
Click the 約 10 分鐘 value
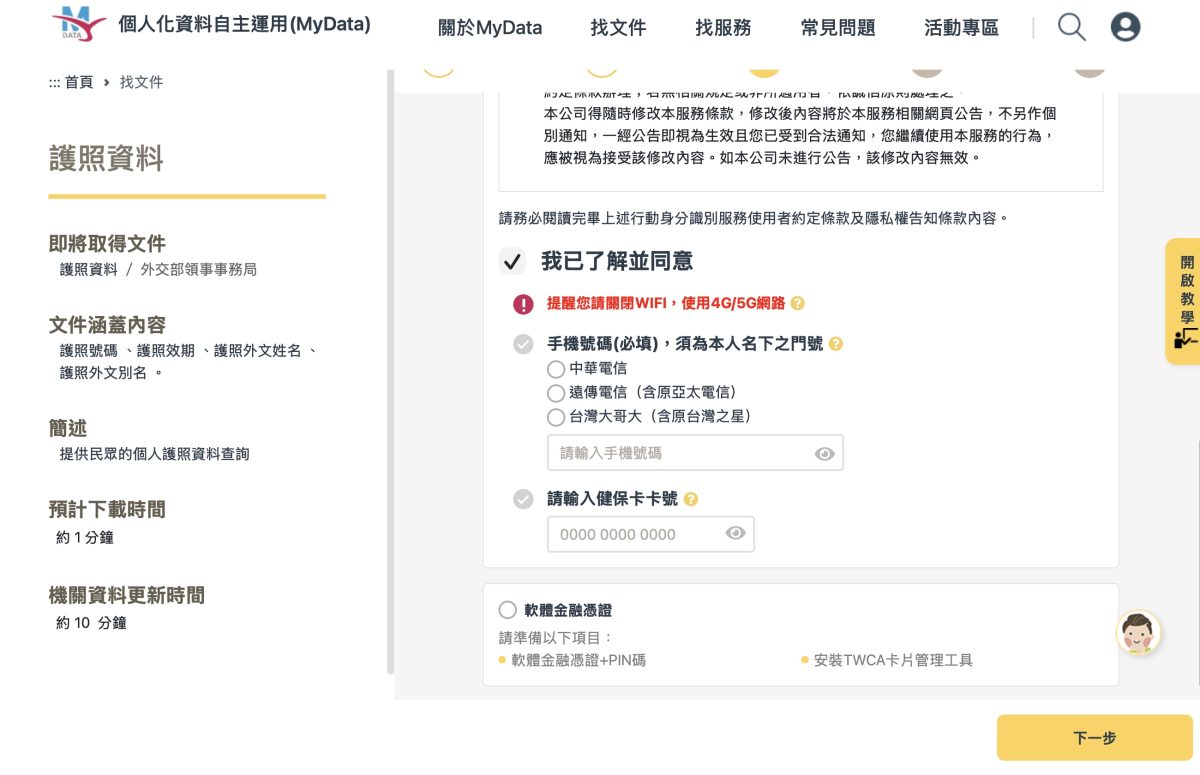pyautogui.click(x=91, y=624)
